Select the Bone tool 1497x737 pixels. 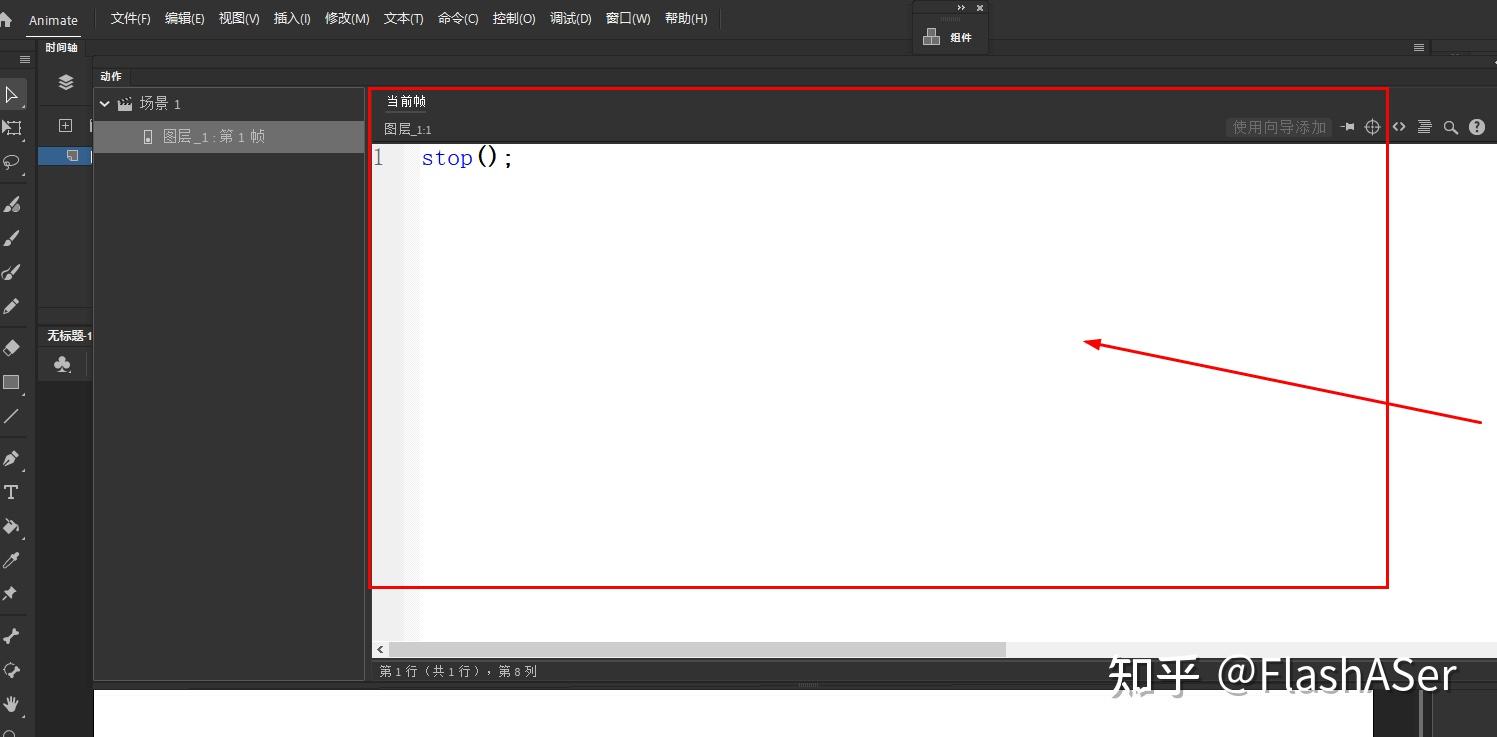click(12, 636)
